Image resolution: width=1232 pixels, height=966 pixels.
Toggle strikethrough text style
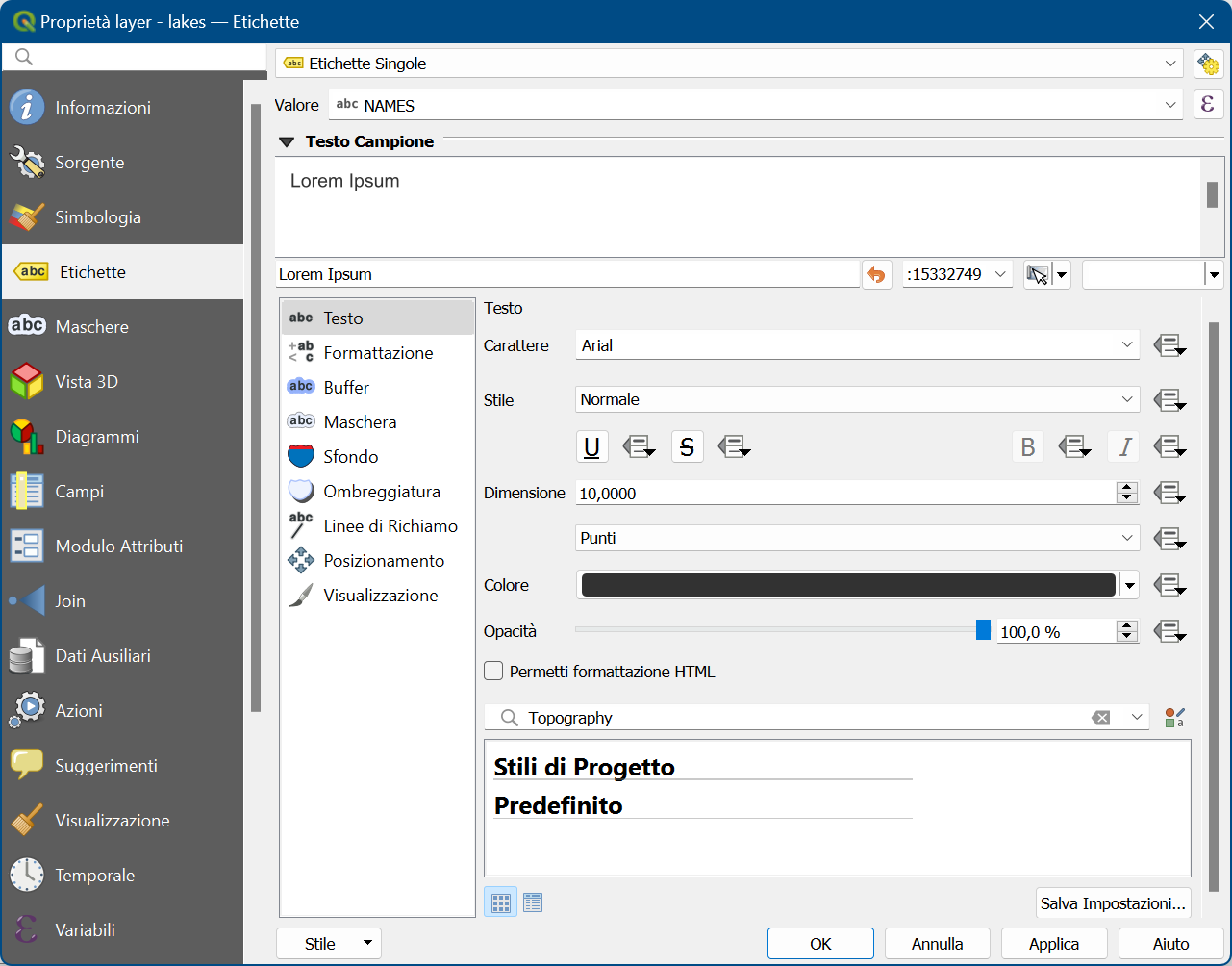(687, 446)
